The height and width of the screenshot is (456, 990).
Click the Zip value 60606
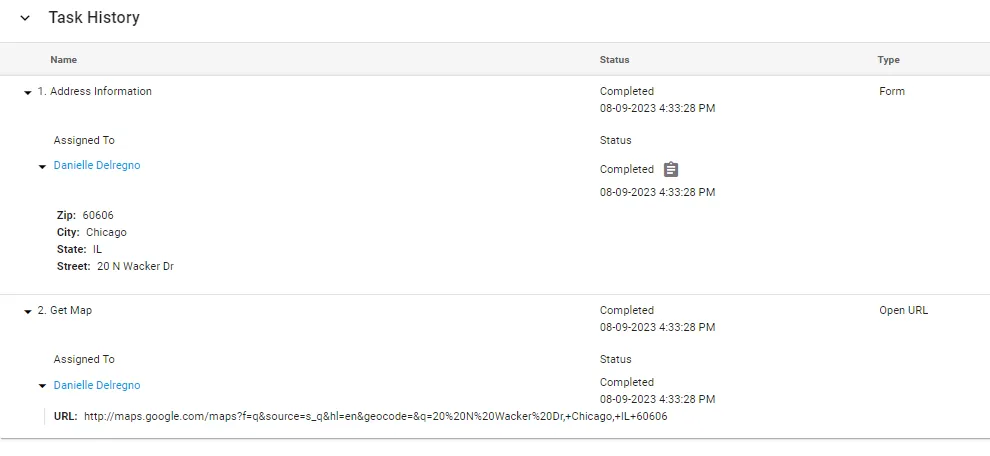(98, 215)
